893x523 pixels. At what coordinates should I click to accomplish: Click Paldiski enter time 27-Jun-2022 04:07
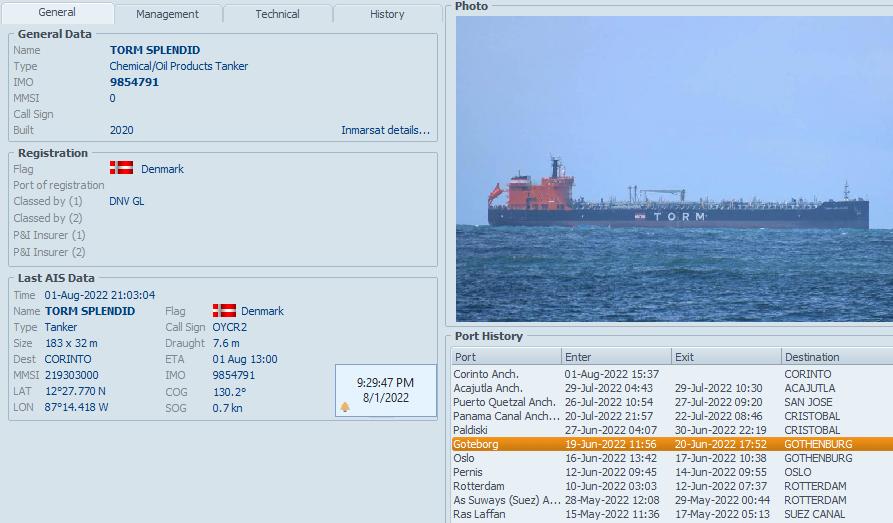[x=611, y=430]
